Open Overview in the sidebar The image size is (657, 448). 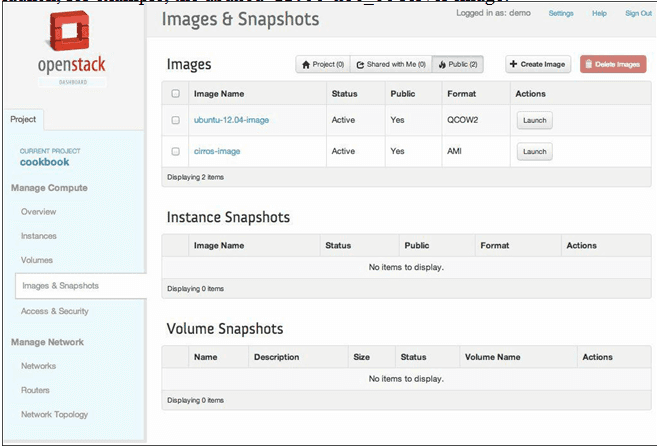point(39,212)
